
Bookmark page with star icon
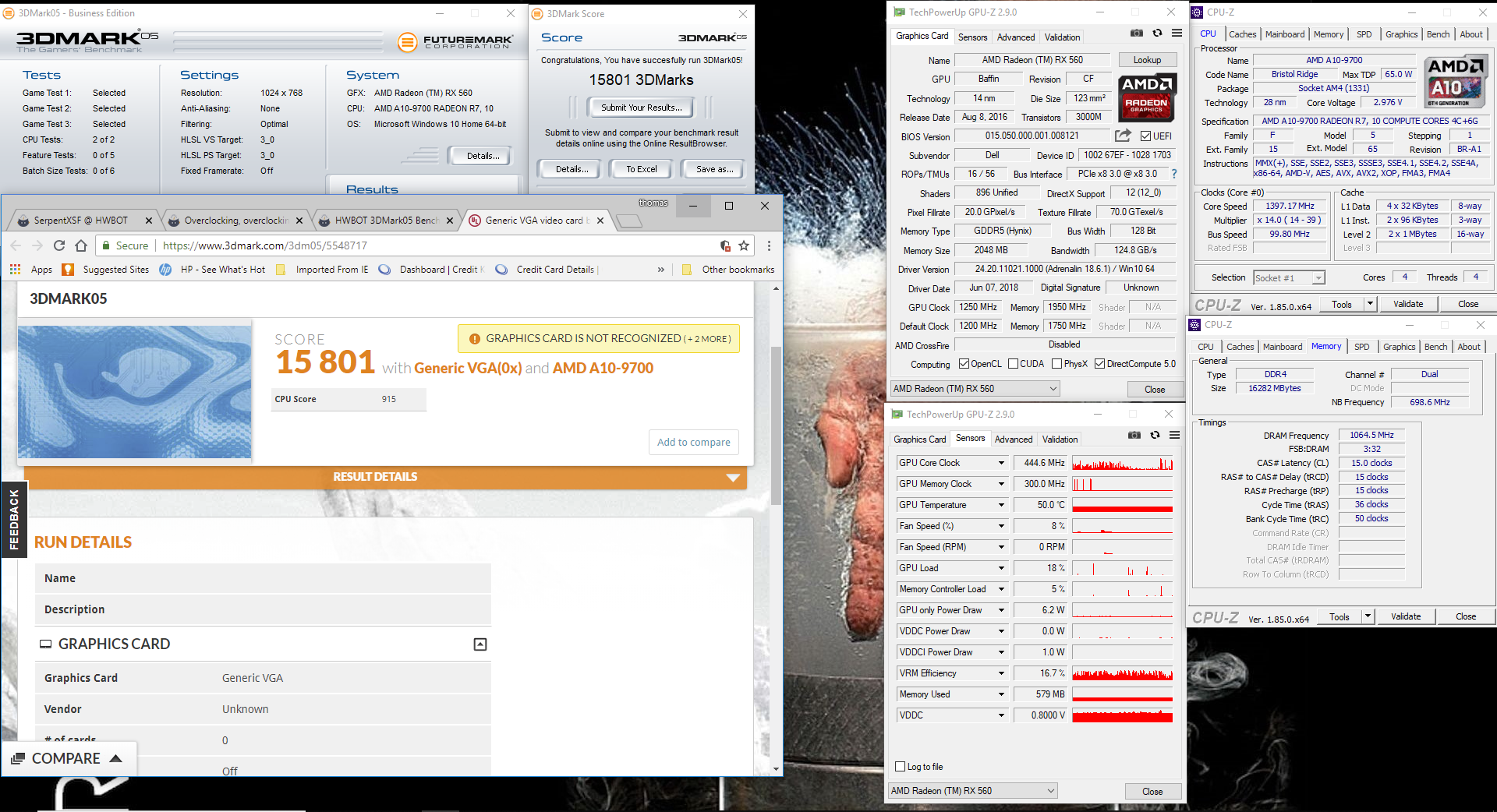click(x=744, y=245)
